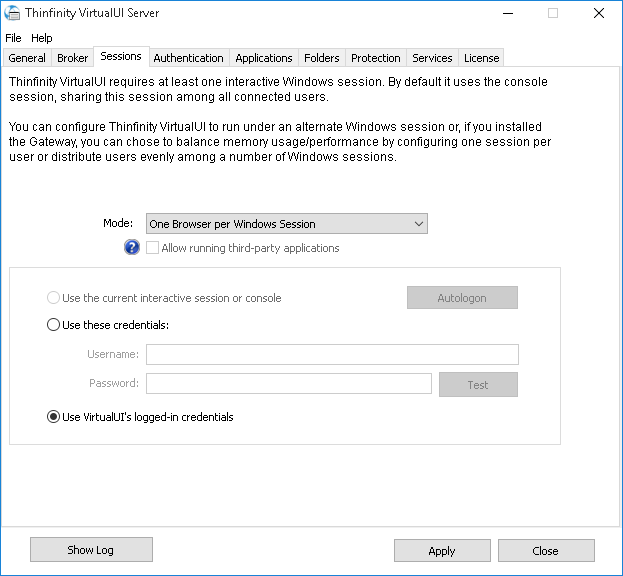This screenshot has height=576, width=623.
Task: Click the Show Log button
Action: point(91,550)
